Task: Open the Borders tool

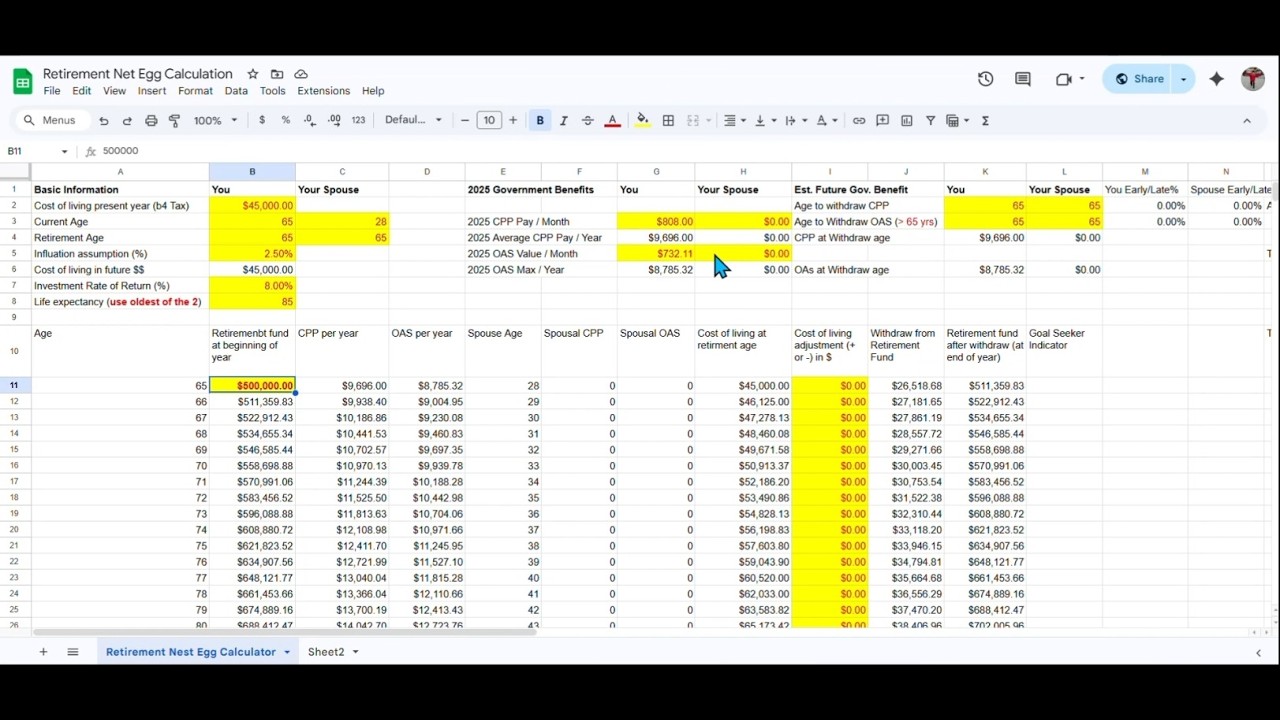Action: coord(668,121)
